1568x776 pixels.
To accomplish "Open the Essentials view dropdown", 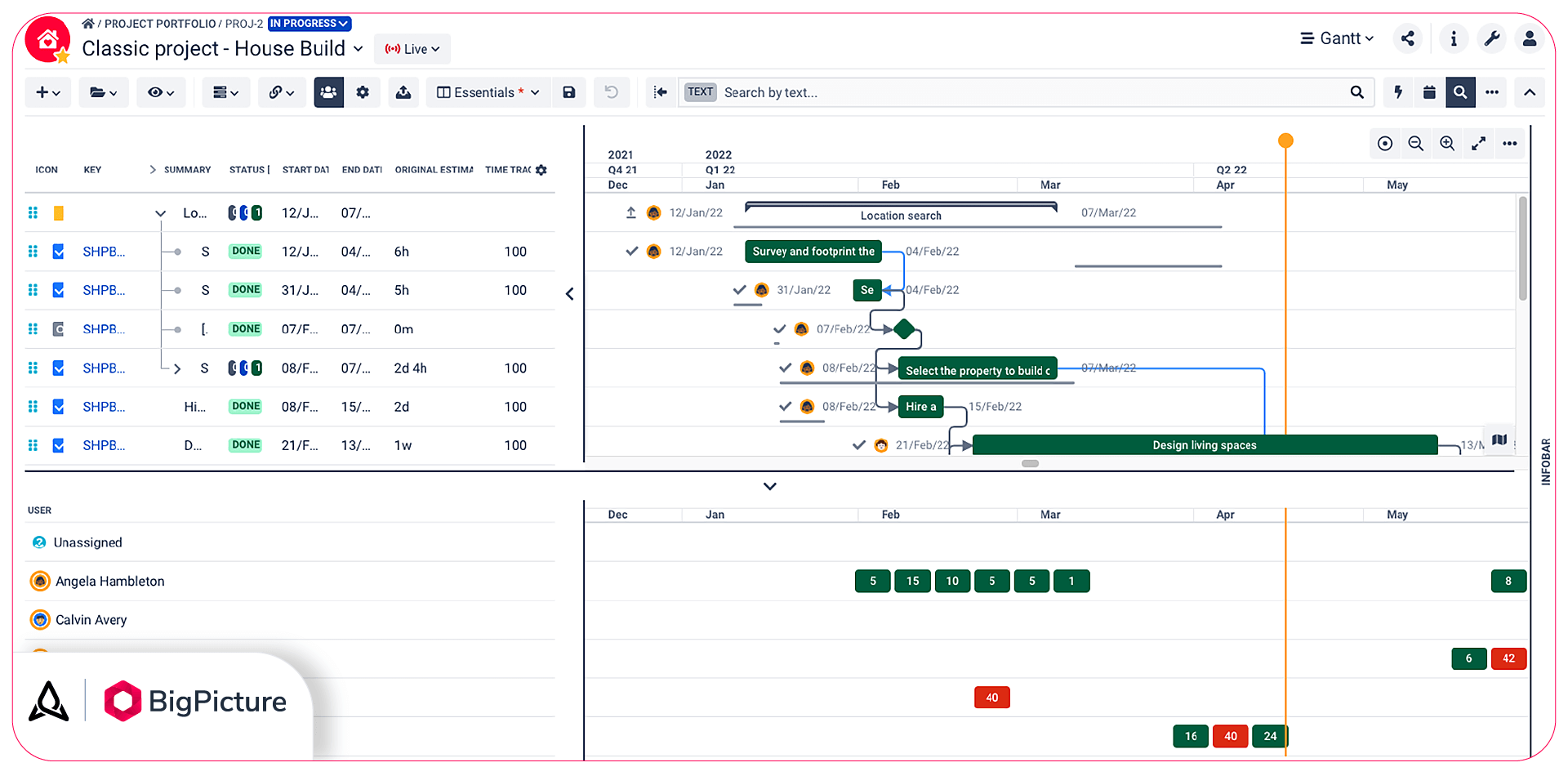I will click(x=488, y=92).
